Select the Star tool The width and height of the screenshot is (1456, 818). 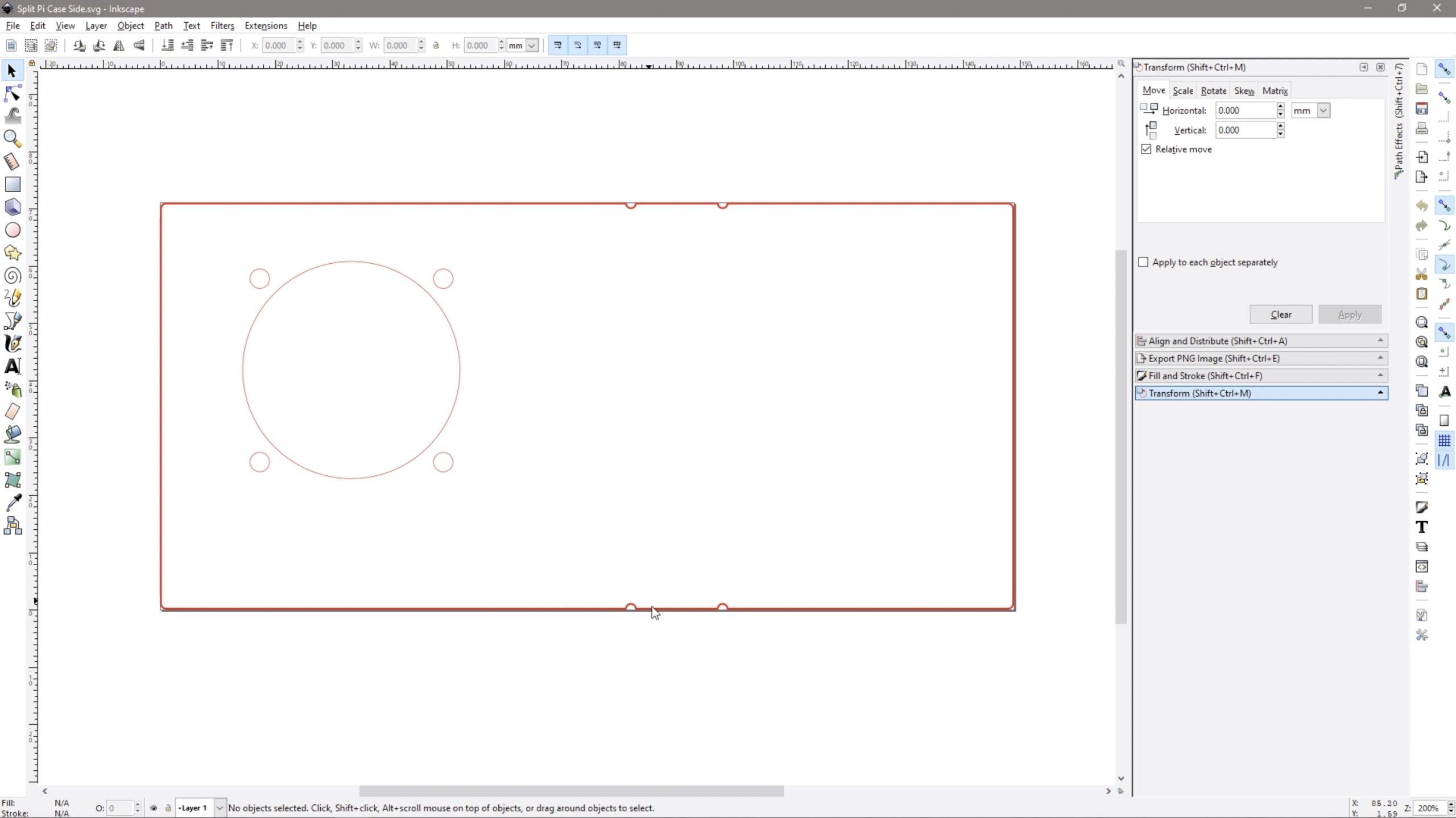(x=13, y=252)
